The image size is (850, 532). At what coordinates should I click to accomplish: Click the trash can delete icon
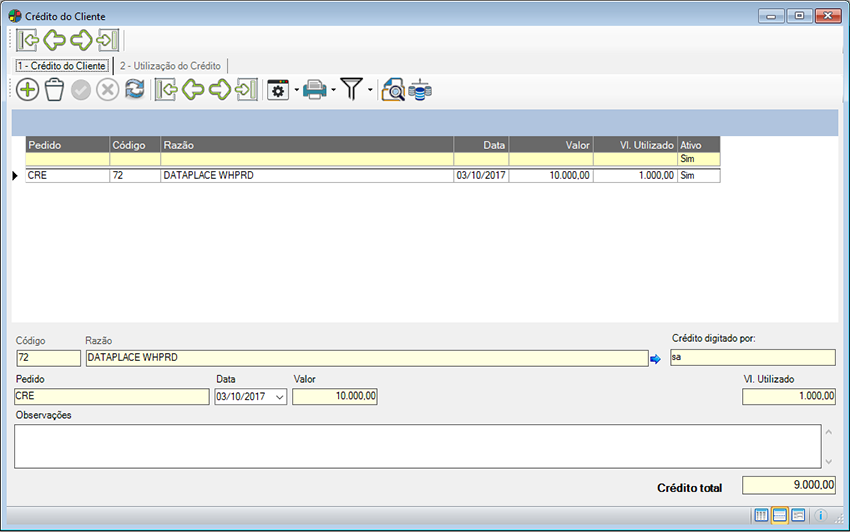pos(54,90)
